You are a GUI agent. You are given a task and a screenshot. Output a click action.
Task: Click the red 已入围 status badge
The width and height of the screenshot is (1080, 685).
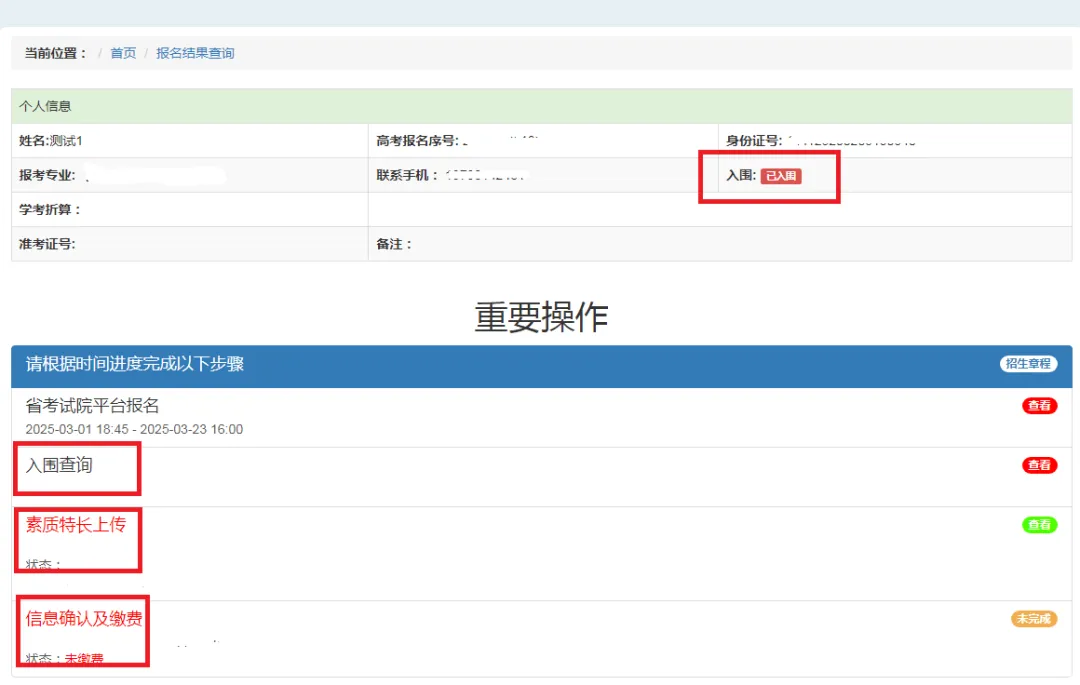pos(780,176)
